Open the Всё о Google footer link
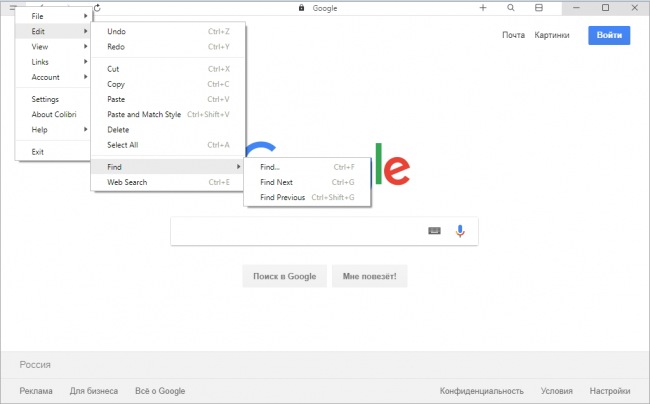The height and width of the screenshot is (404, 650). click(x=160, y=391)
